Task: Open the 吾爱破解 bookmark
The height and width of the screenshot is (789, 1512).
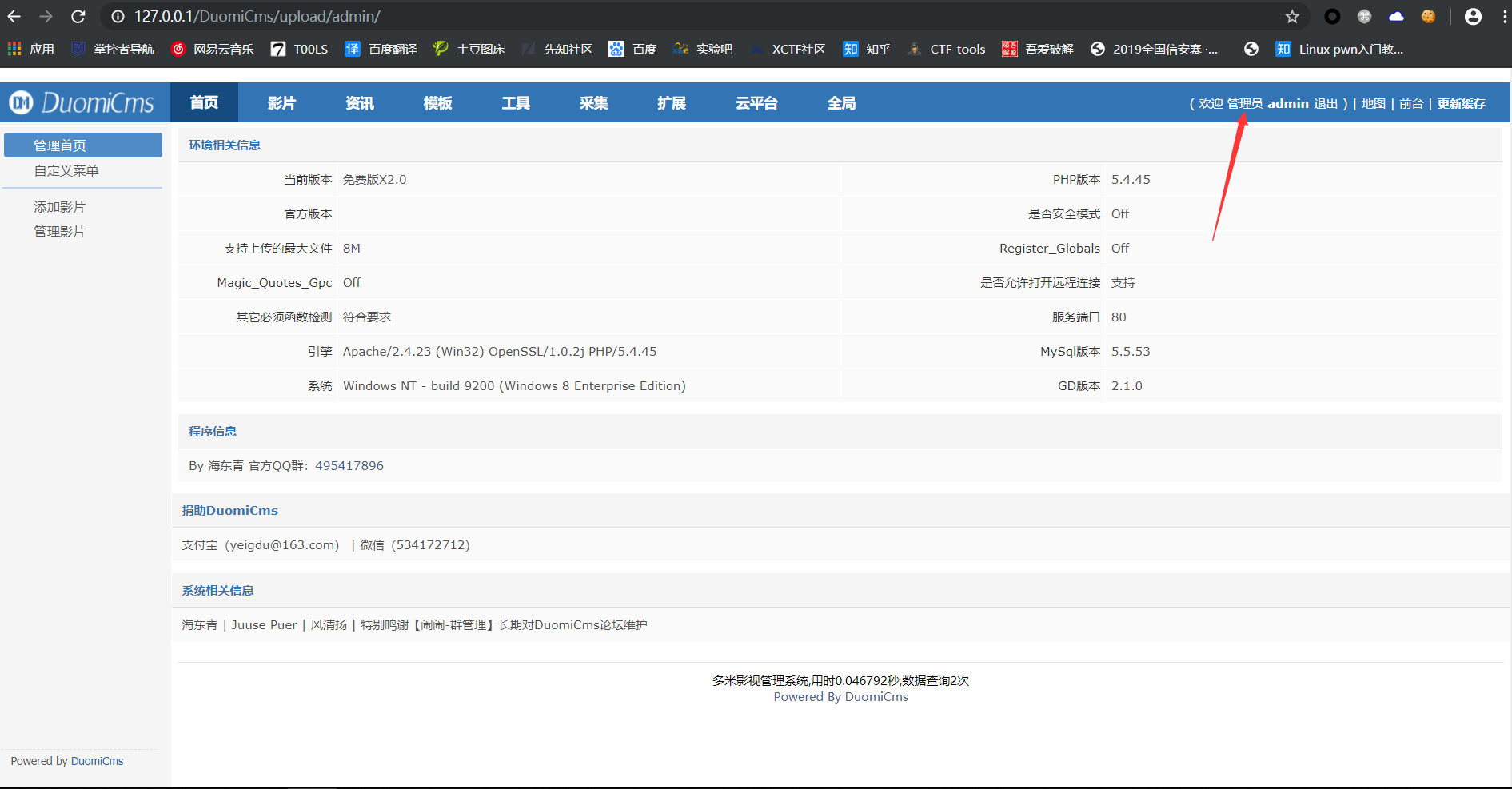Action: click(x=1038, y=49)
